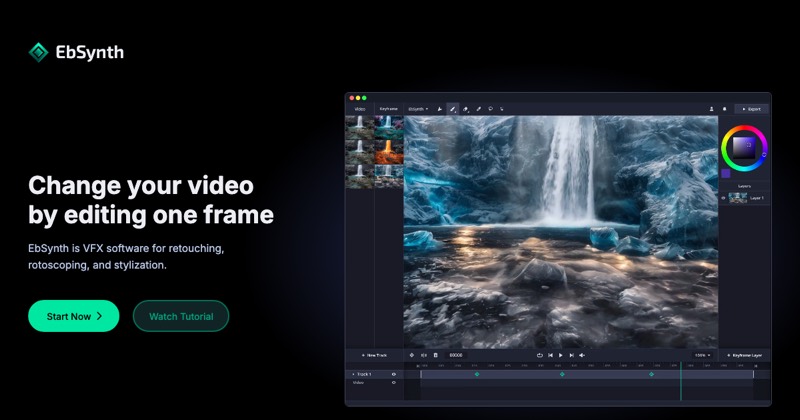The image size is (800, 420).
Task: Select the teal stylized waterfall thumbnail
Action: click(x=389, y=128)
